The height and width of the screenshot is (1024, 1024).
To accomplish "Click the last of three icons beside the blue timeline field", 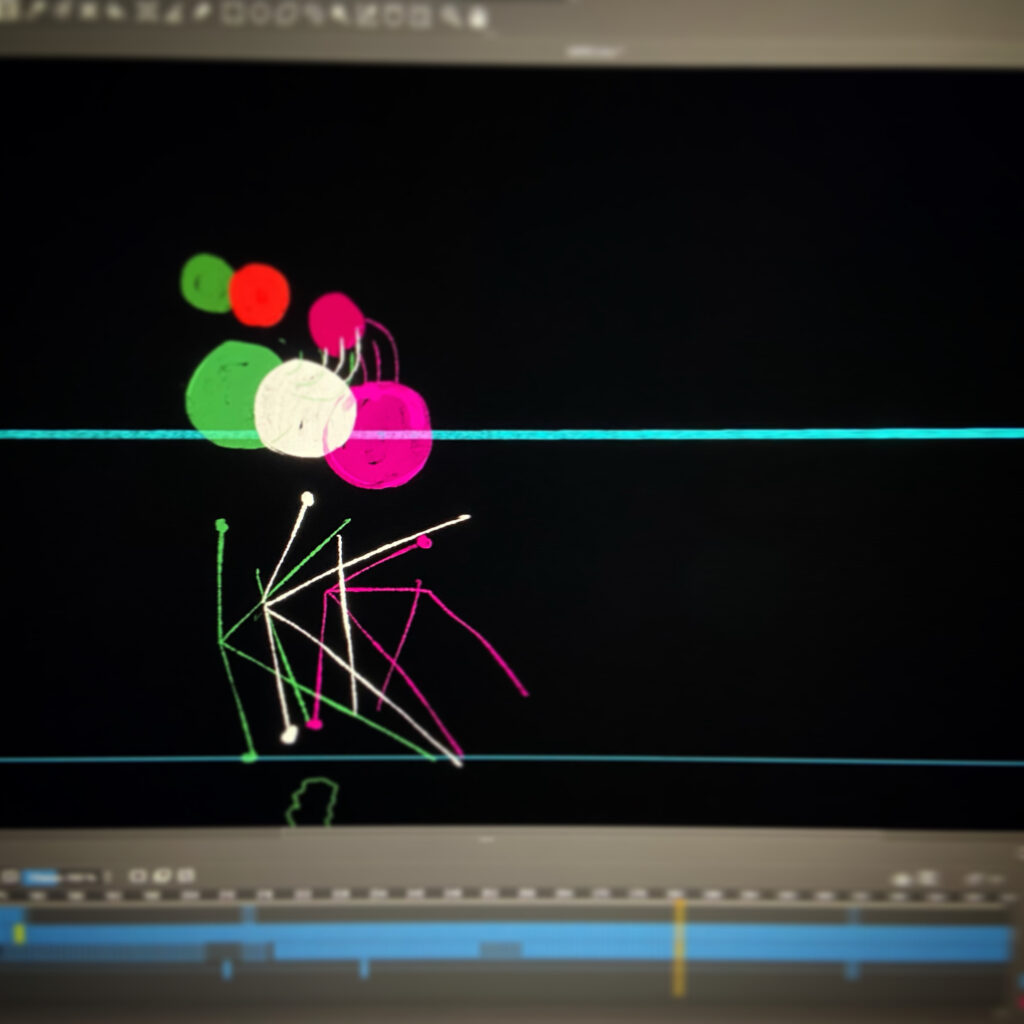I will click(185, 876).
